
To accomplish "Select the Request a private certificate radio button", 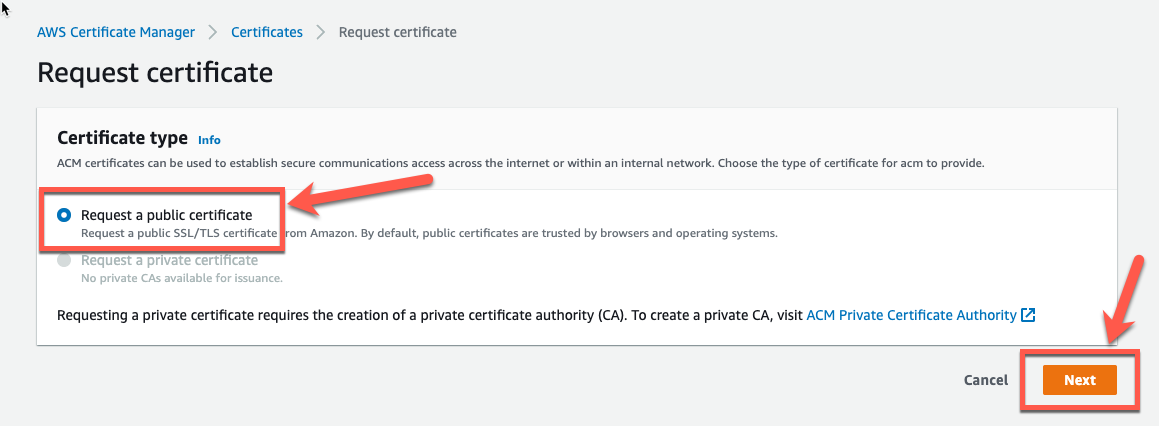I will pyautogui.click(x=64, y=260).
